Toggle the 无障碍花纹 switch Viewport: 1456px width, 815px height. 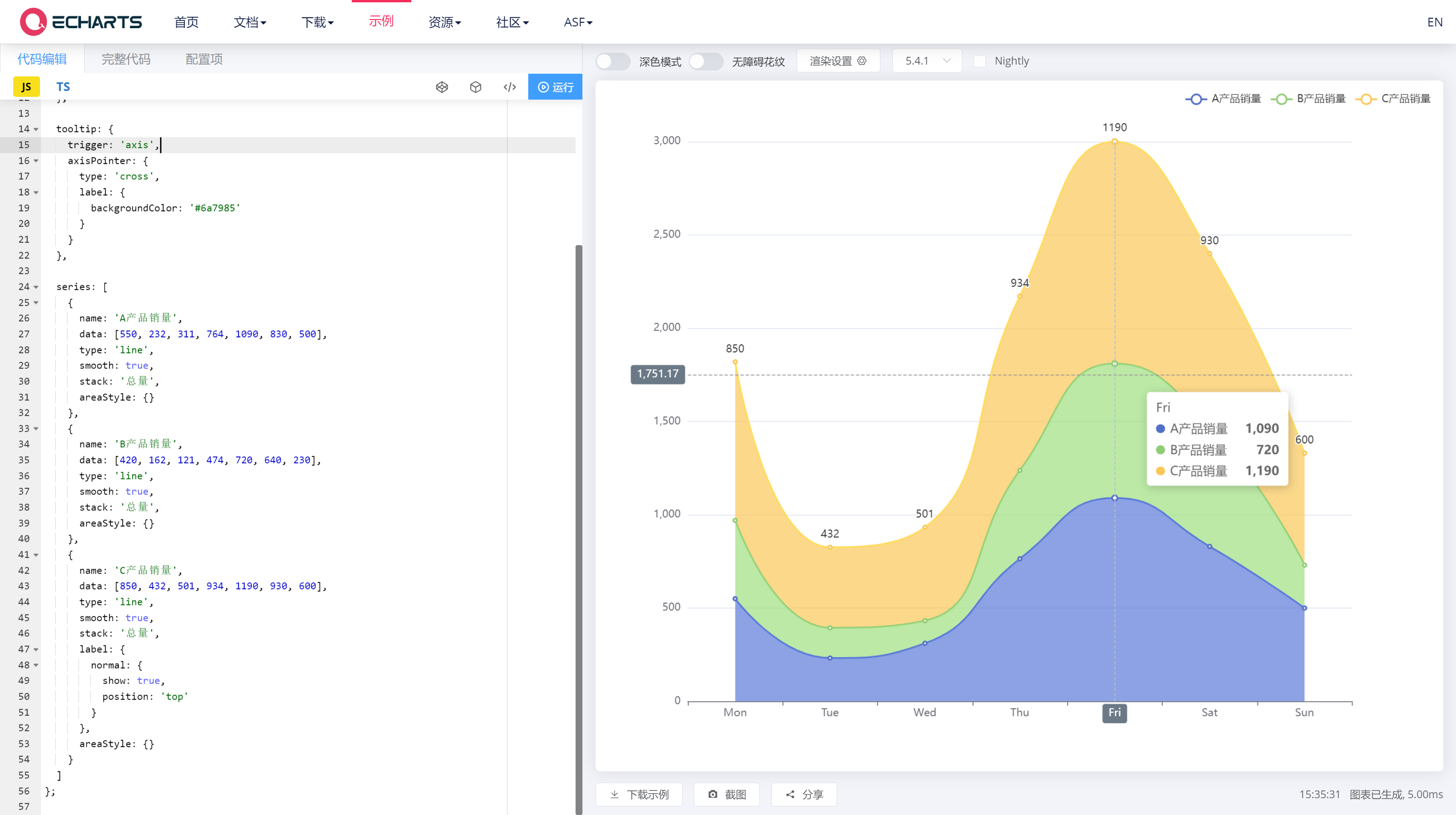[x=705, y=61]
